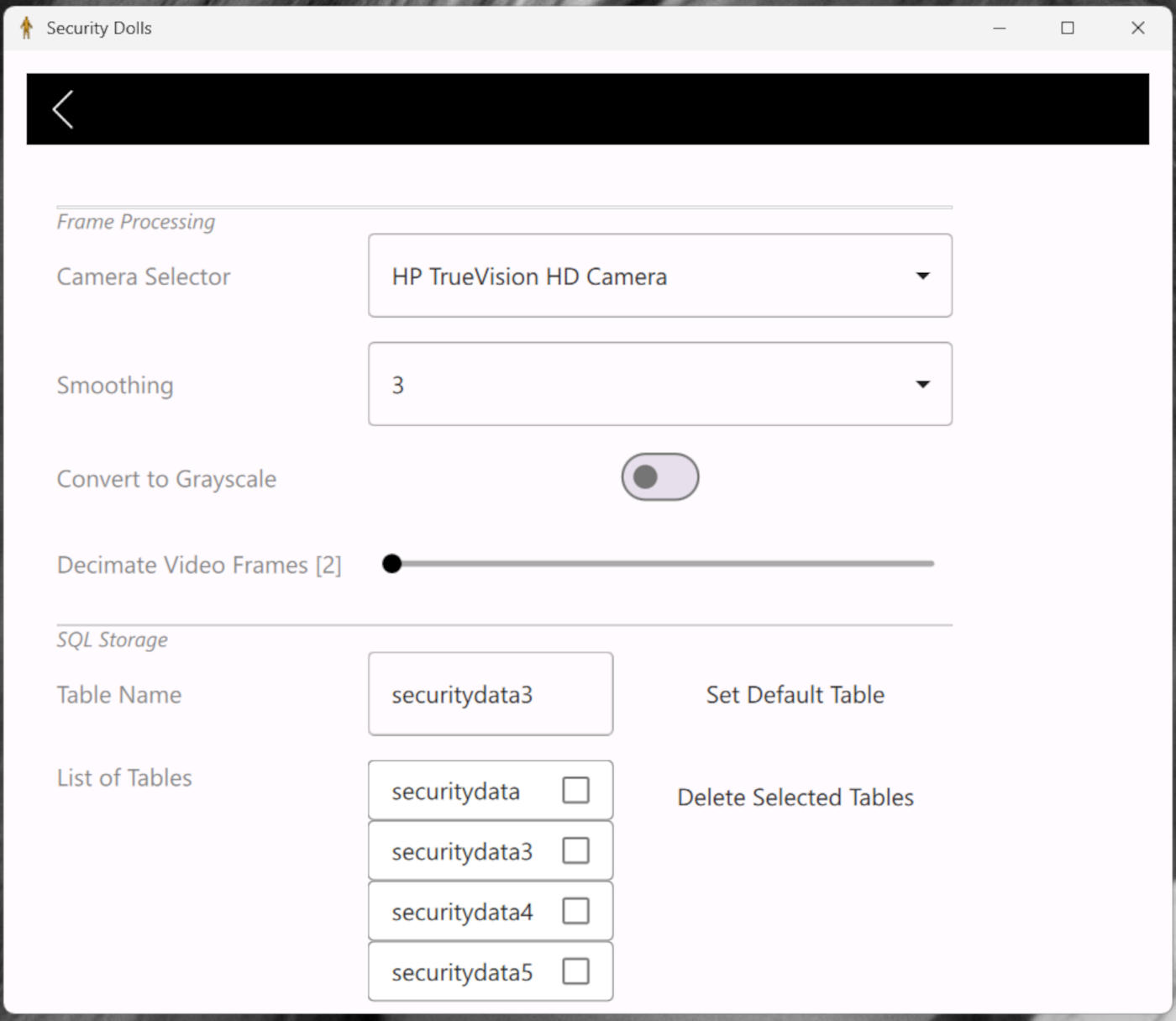
Task: Check the securitydata table checkbox
Action: coord(575,790)
